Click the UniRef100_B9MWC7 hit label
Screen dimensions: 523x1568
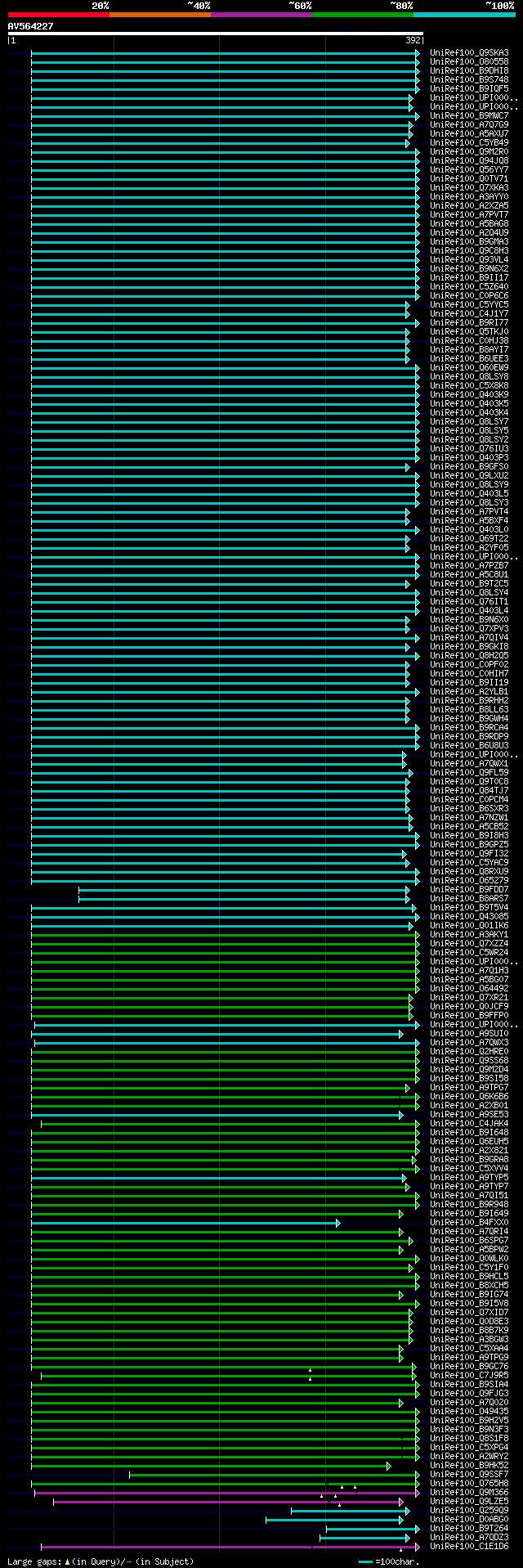point(469,115)
